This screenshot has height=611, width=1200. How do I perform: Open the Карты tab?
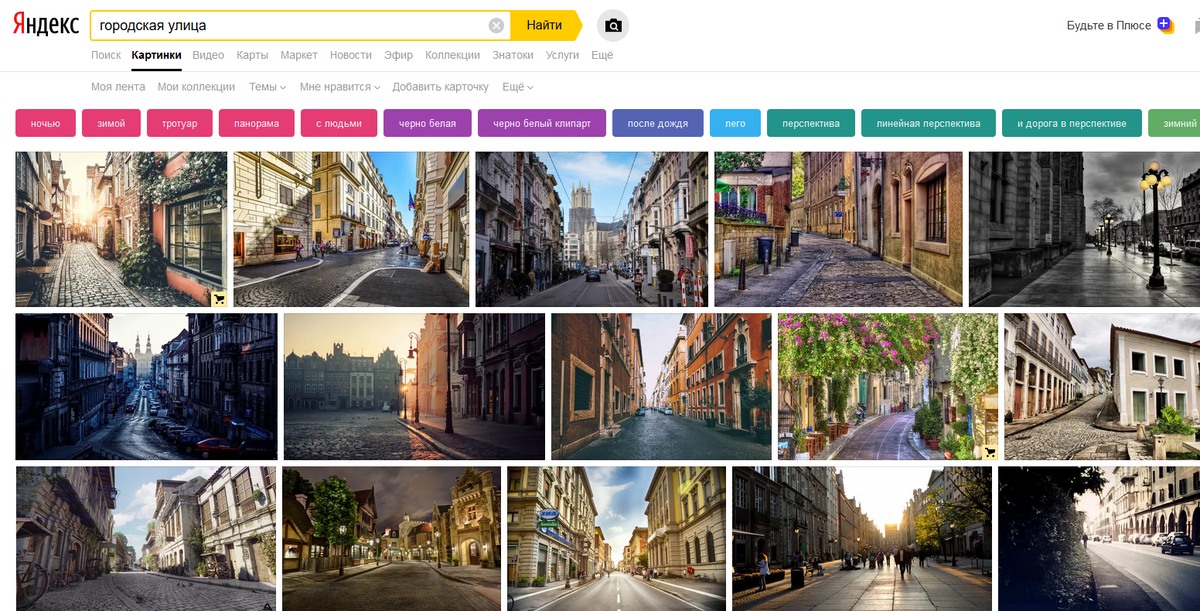252,55
